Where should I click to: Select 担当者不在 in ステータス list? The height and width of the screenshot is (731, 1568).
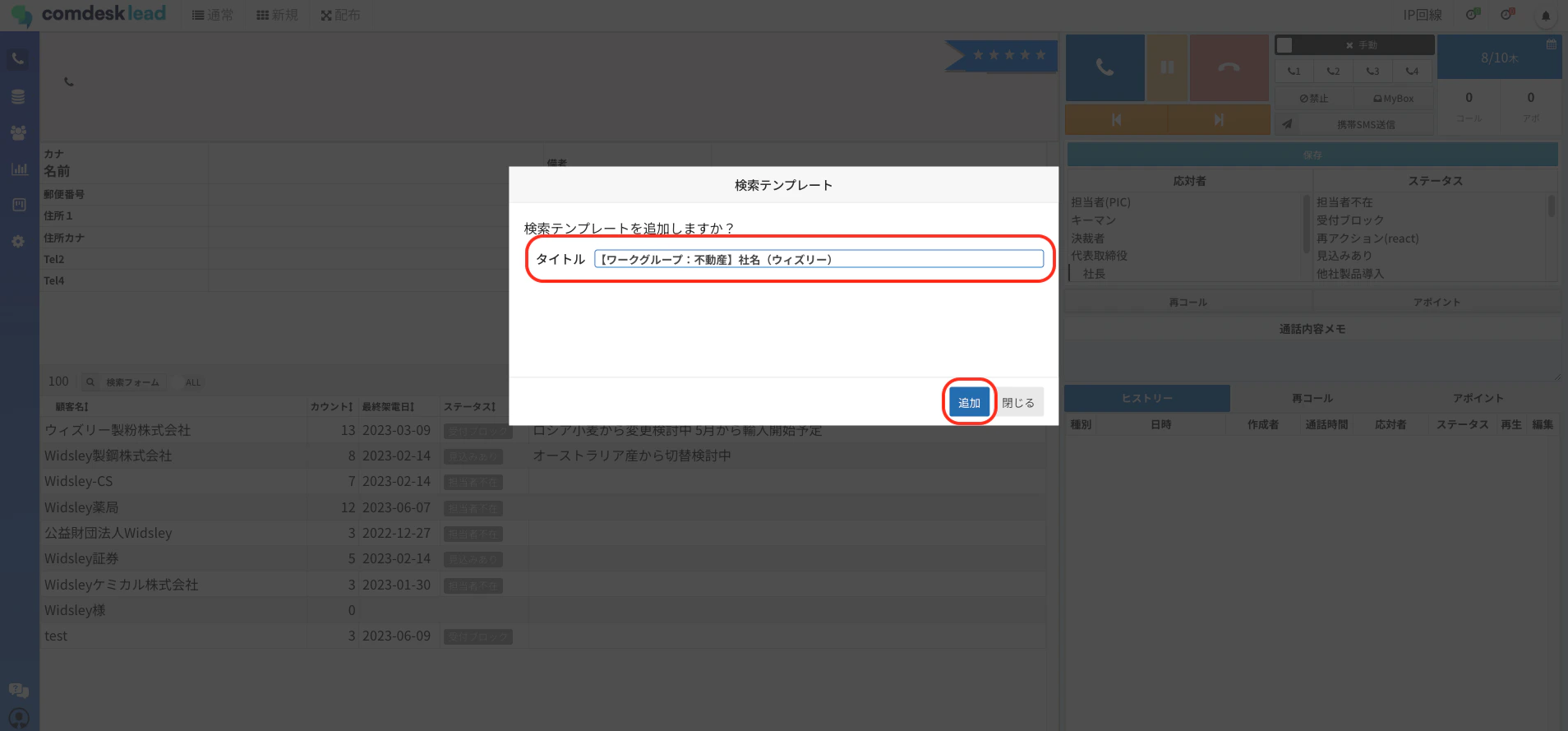coord(1344,202)
